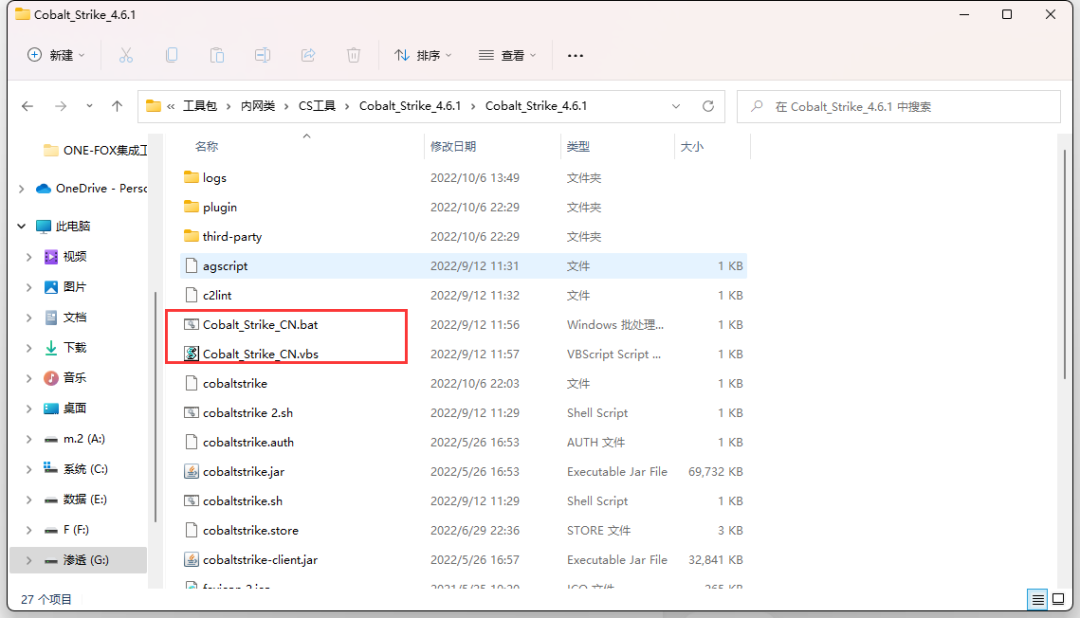This screenshot has height=618, width=1080.
Task: Click CS工具 in the breadcrumb path
Action: (317, 106)
